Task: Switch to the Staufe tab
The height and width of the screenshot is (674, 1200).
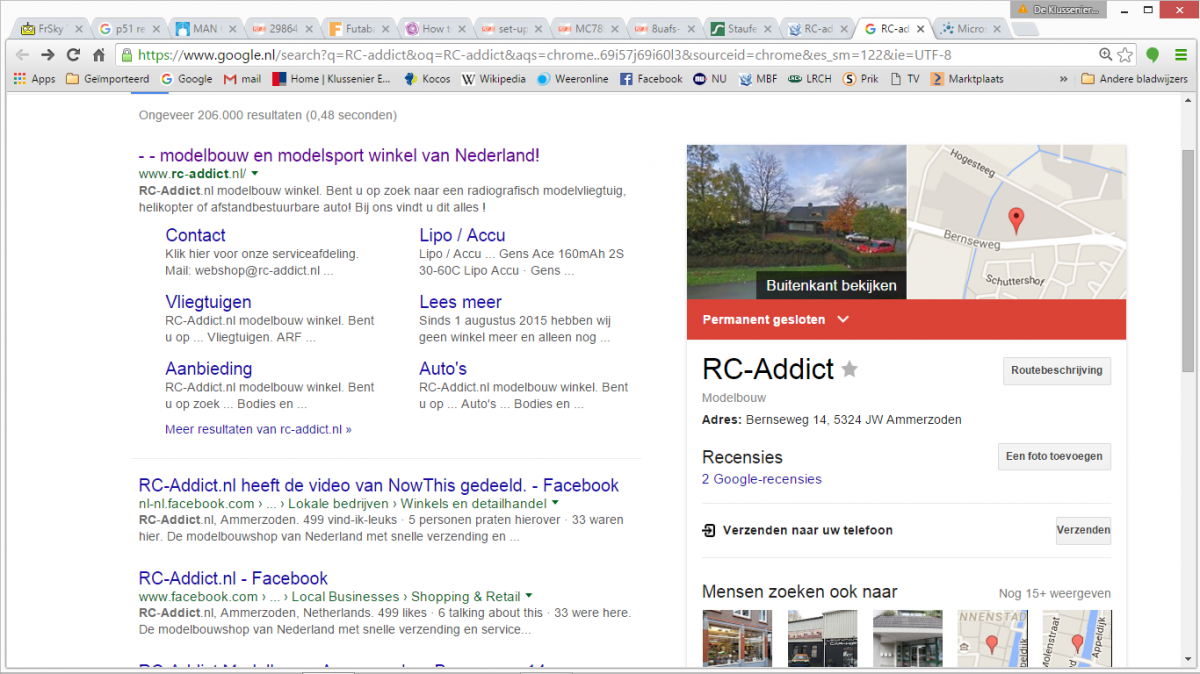Action: pyautogui.click(x=738, y=28)
